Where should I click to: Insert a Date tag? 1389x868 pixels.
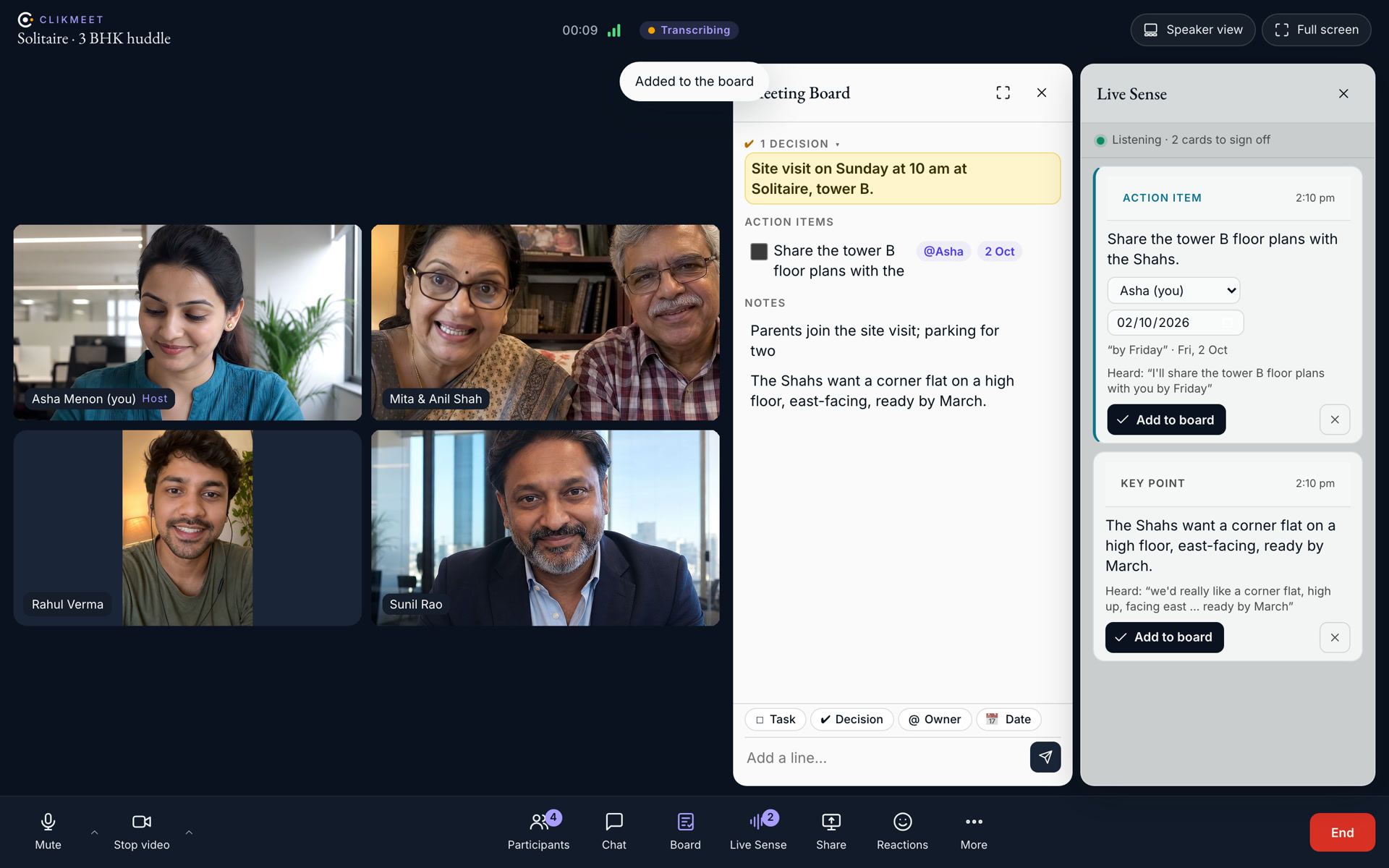click(1008, 719)
